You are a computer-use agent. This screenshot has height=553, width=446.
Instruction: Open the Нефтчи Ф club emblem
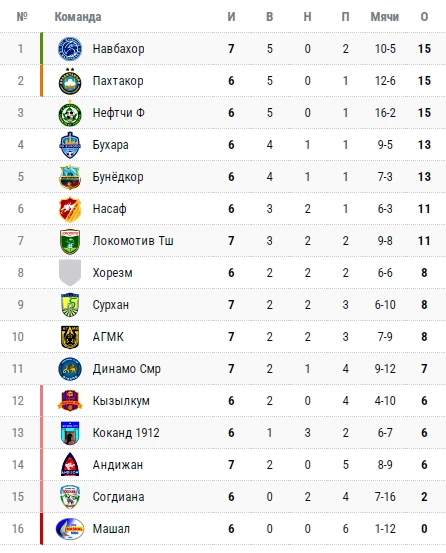click(x=70, y=113)
